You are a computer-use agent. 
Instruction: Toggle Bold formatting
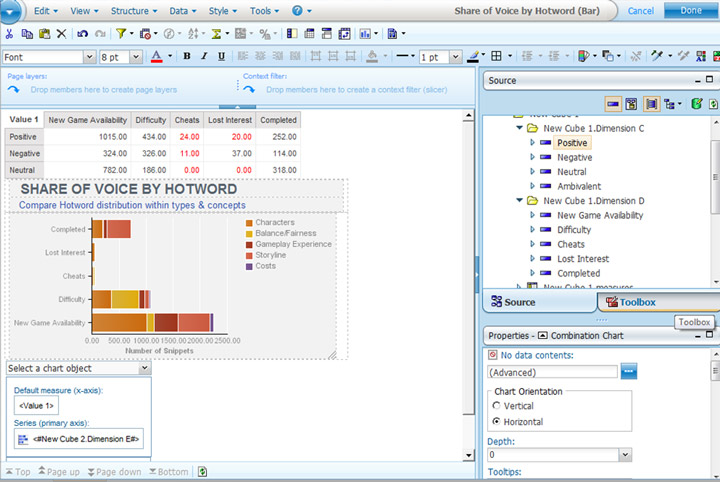(x=187, y=56)
